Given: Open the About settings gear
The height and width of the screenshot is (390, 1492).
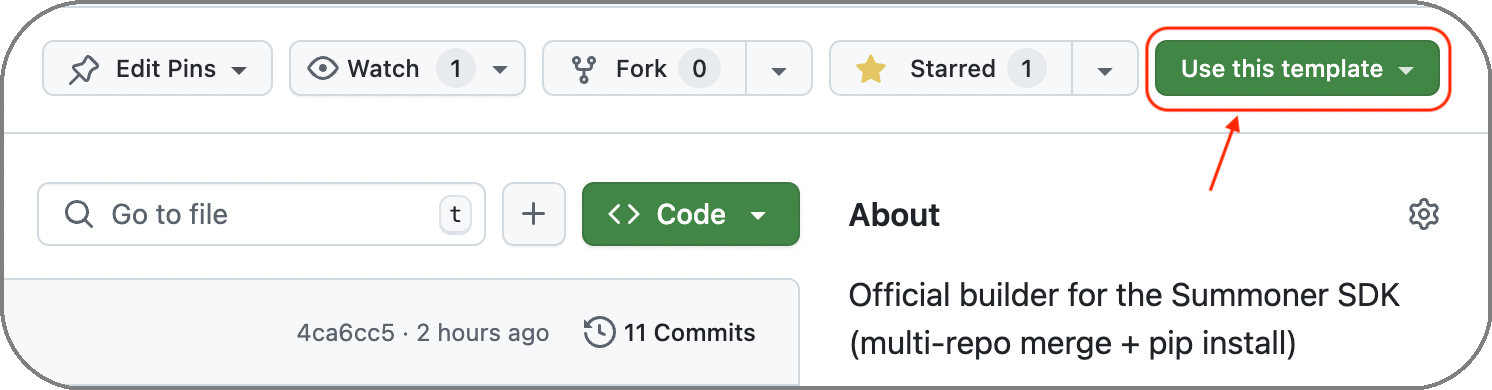Looking at the screenshot, I should click(1423, 214).
